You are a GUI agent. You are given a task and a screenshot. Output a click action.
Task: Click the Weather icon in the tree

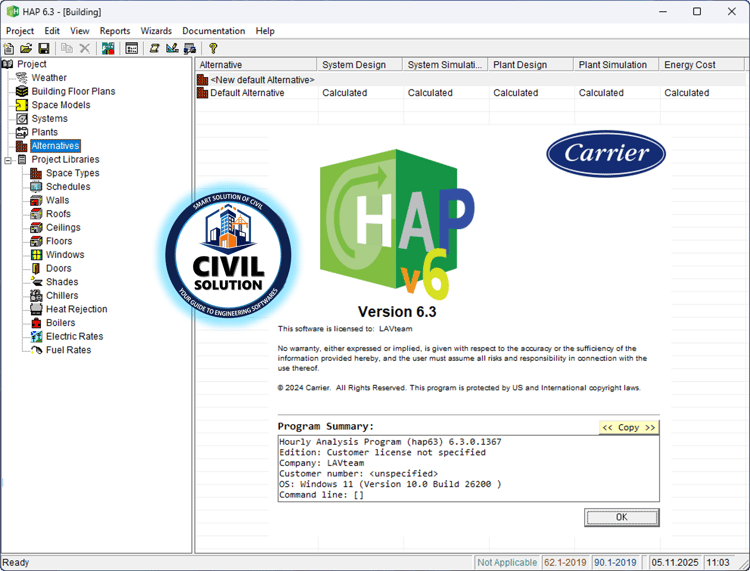[x=22, y=77]
